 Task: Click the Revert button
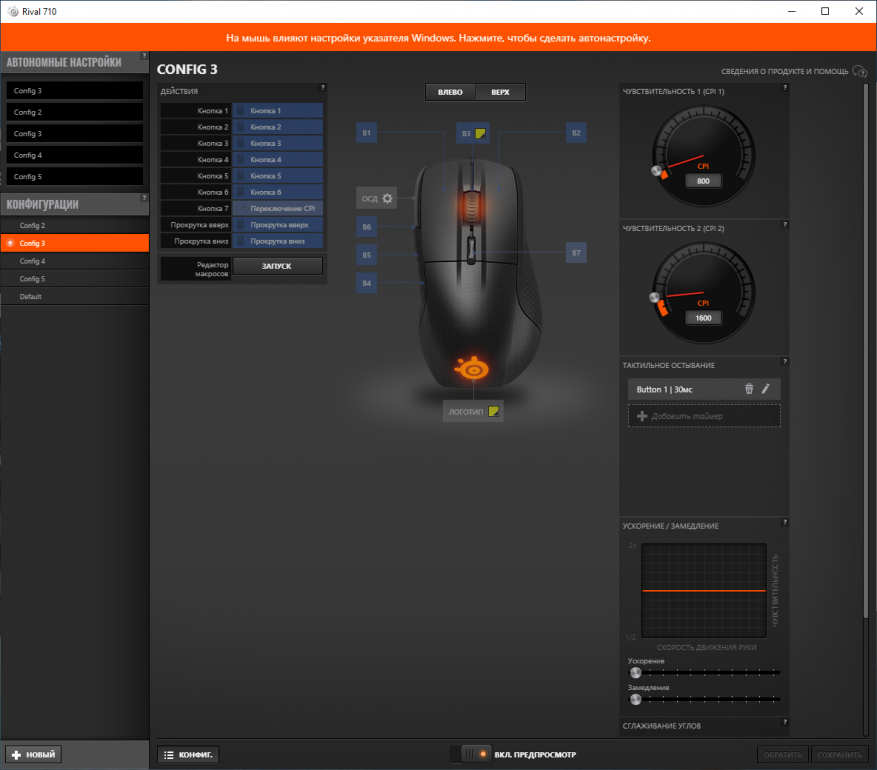783,754
